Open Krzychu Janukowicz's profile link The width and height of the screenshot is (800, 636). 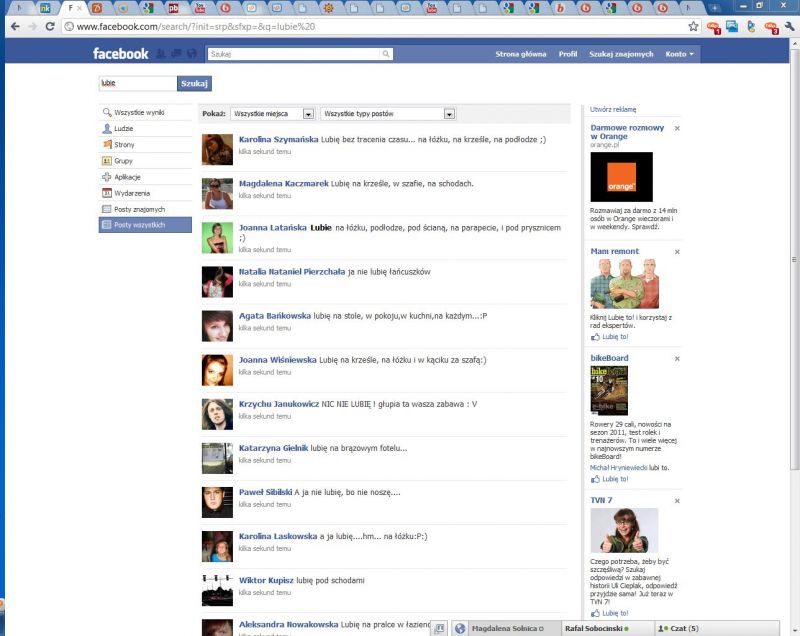[x=279, y=404]
